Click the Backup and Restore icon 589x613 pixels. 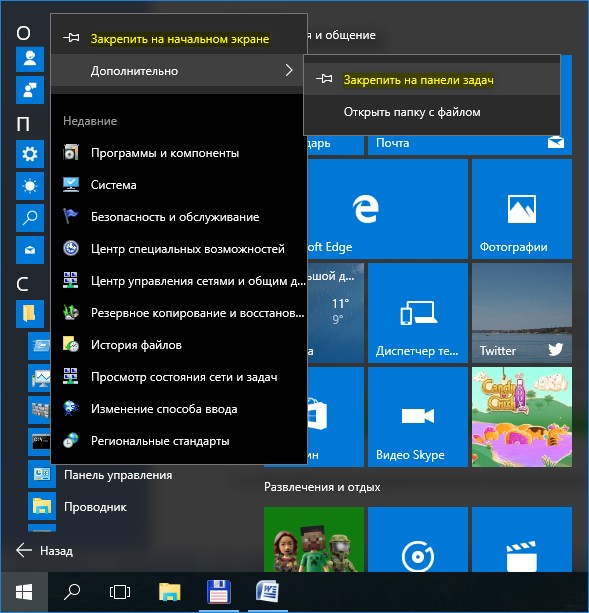pyautogui.click(x=71, y=313)
